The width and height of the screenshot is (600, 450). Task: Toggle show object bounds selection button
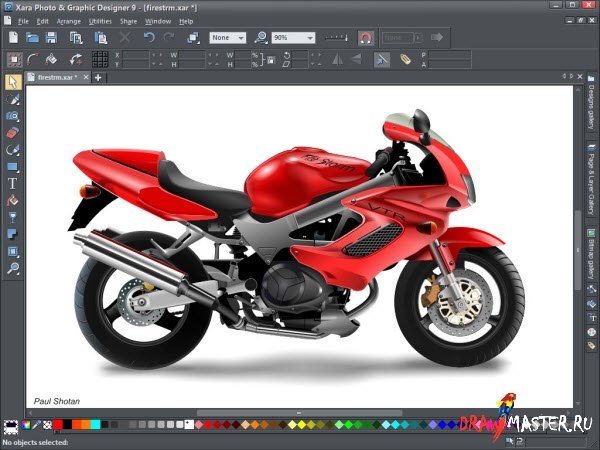click(x=14, y=60)
